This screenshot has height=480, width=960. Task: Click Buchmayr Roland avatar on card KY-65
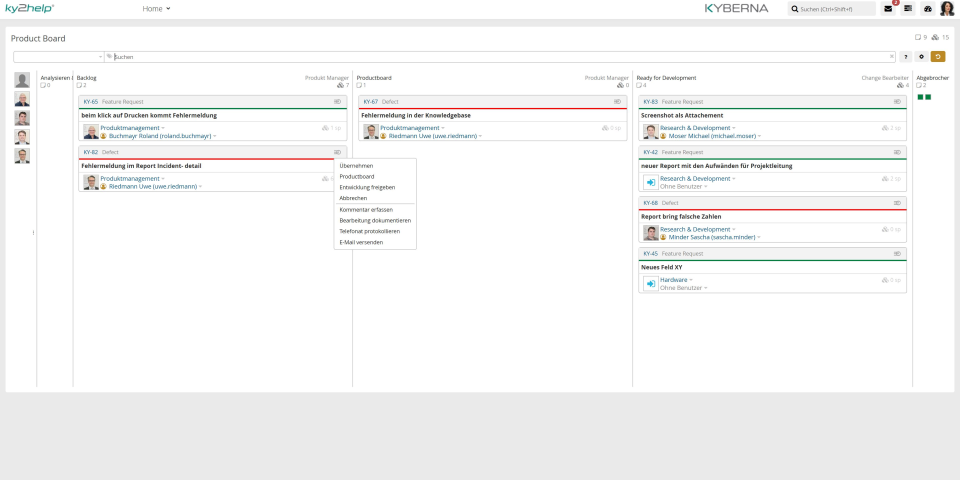pyautogui.click(x=91, y=132)
